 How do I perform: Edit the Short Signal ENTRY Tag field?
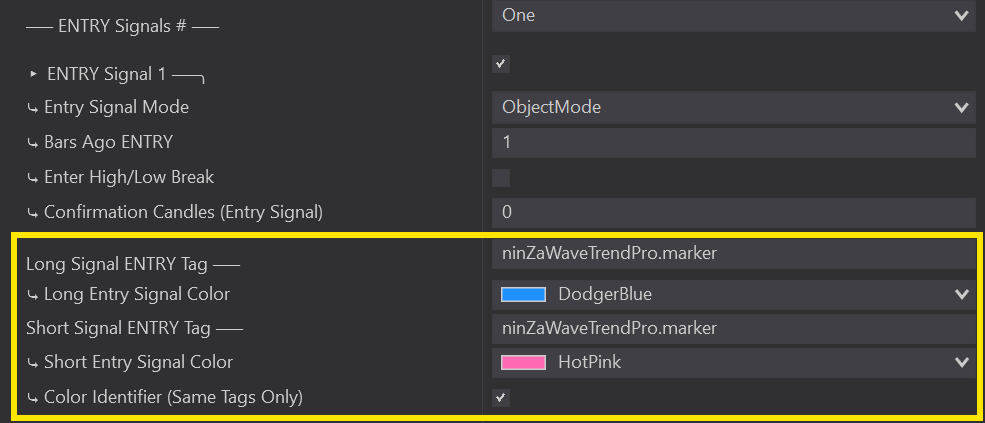(x=733, y=328)
